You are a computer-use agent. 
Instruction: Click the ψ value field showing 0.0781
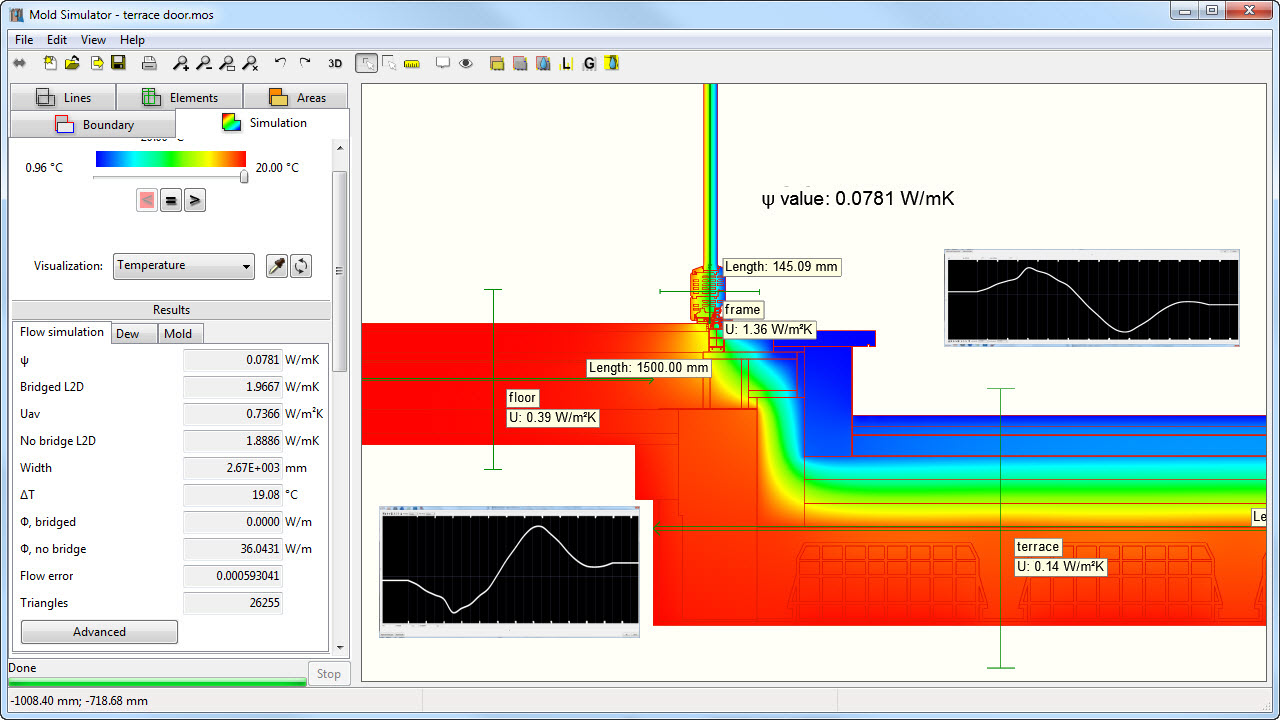(x=231, y=360)
